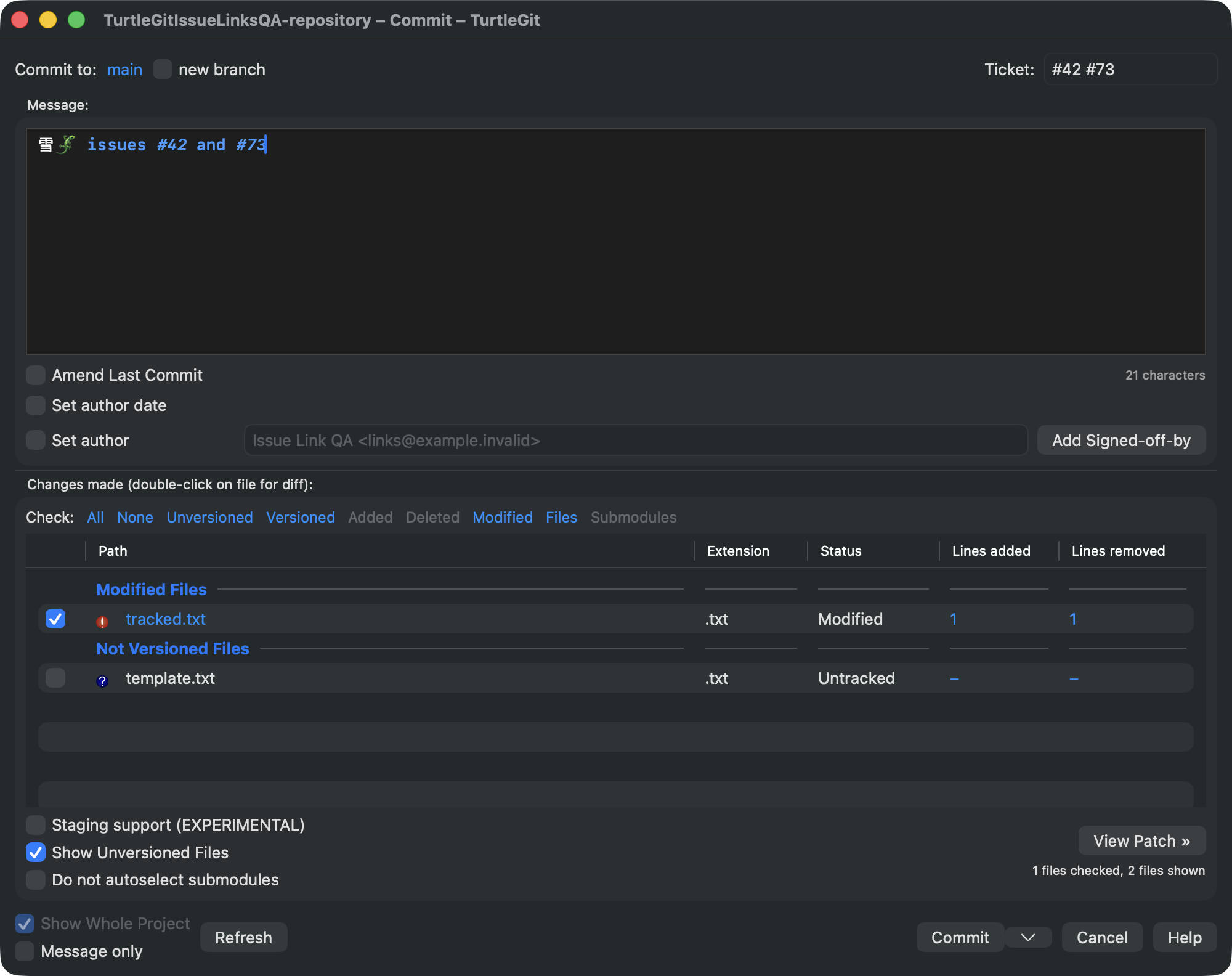Toggle Staging support (EXPERIMENTAL)
The height and width of the screenshot is (976, 1232).
click(x=36, y=824)
